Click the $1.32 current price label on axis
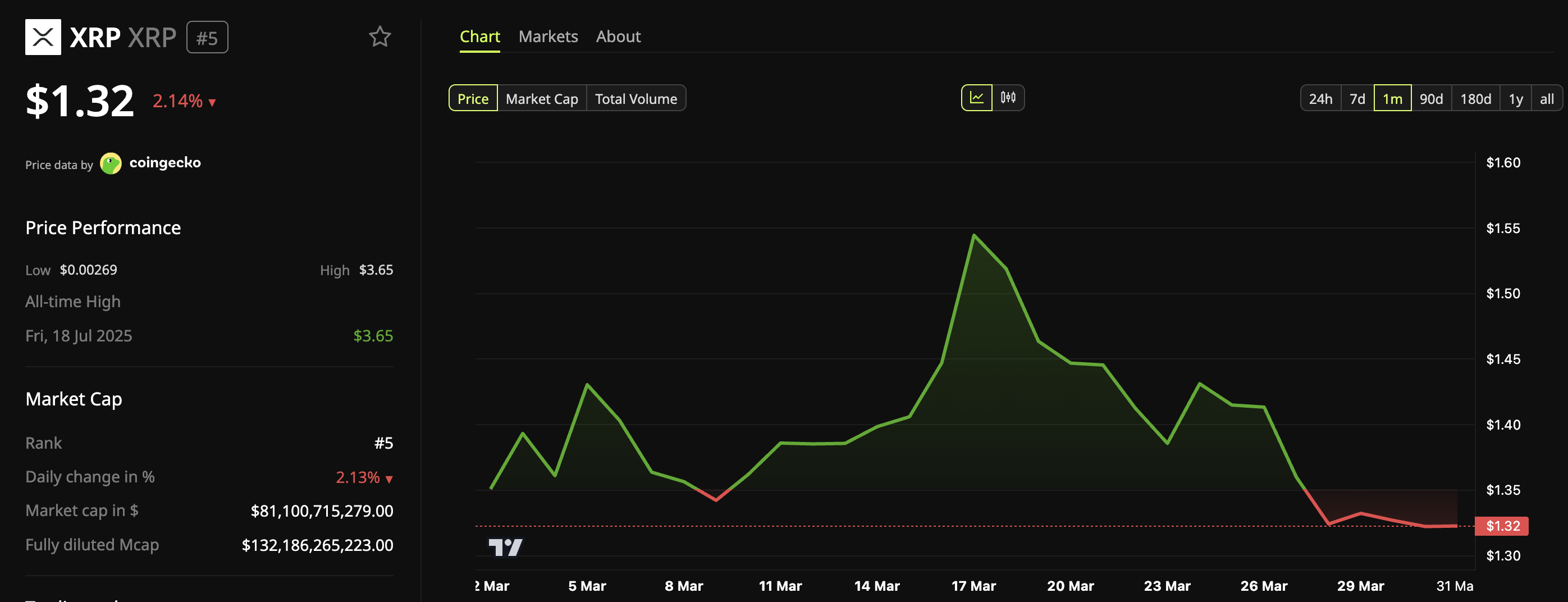 click(x=1502, y=526)
